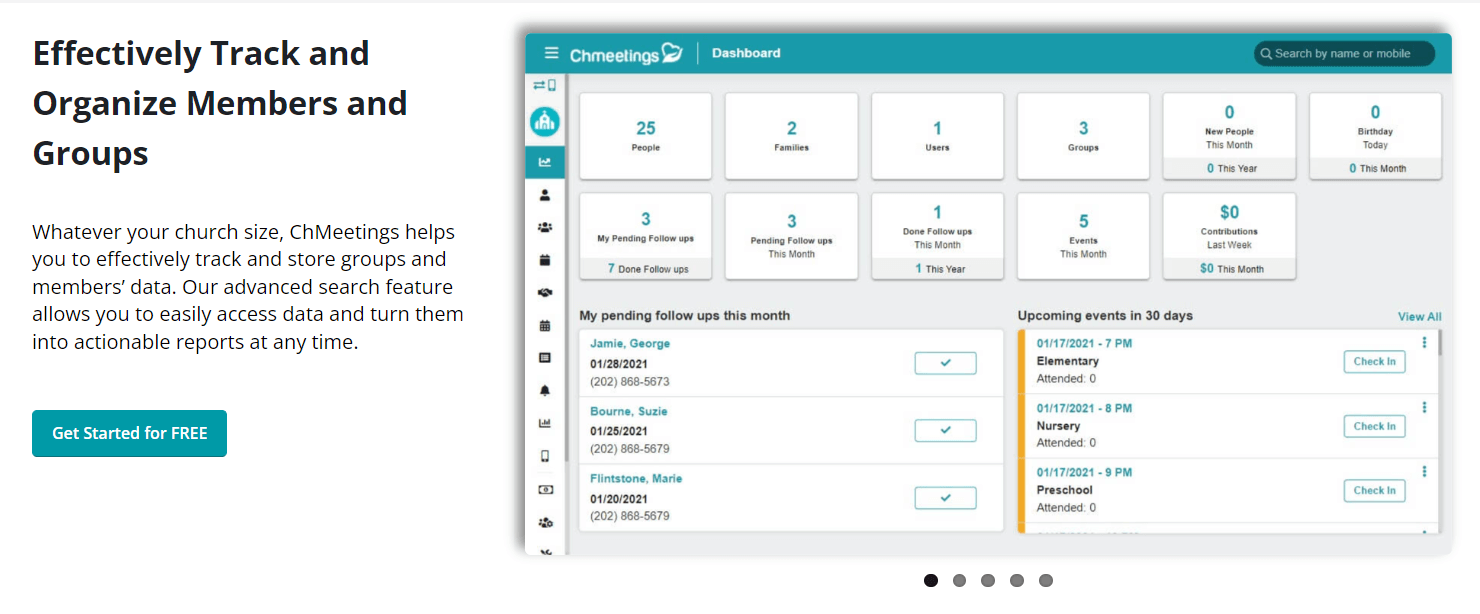This screenshot has width=1480, height=614.
Task: Click the Get Started for FREE button
Action: click(129, 433)
